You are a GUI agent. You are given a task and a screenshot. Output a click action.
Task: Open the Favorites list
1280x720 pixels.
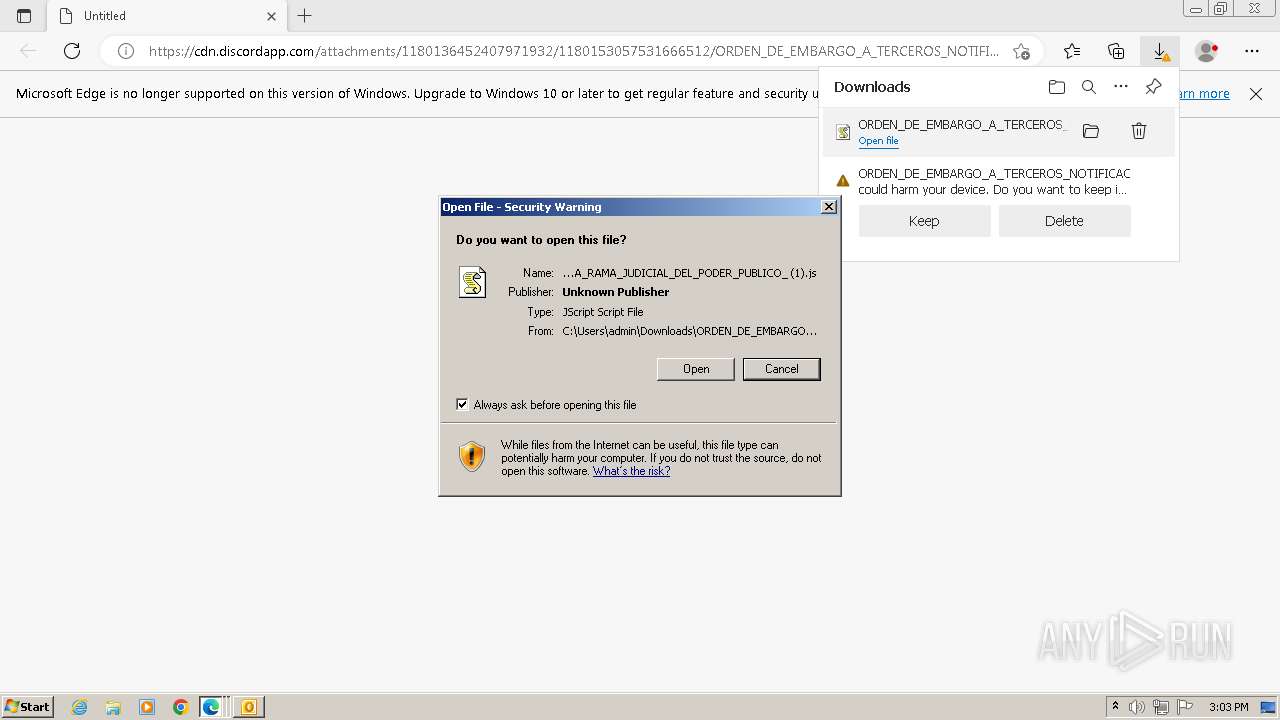[1072, 51]
